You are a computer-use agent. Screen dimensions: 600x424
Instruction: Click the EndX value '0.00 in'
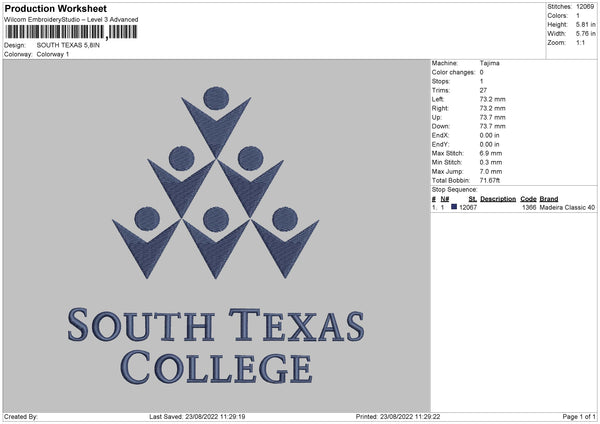[x=489, y=135]
